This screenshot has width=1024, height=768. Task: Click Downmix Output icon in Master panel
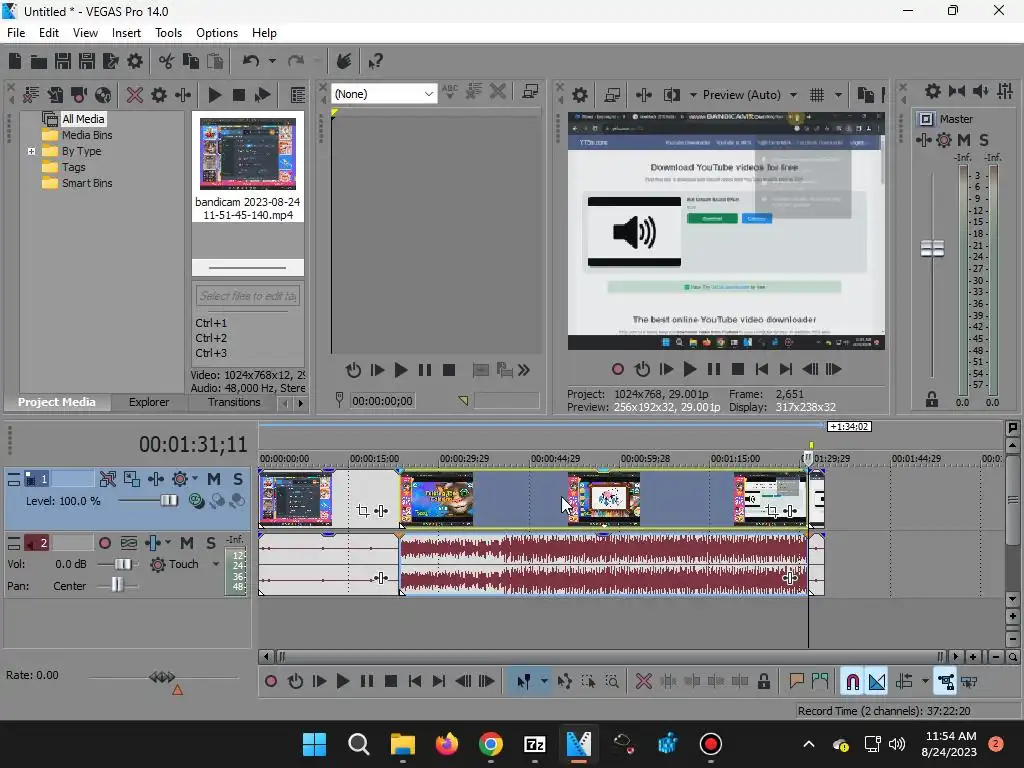[x=957, y=91]
